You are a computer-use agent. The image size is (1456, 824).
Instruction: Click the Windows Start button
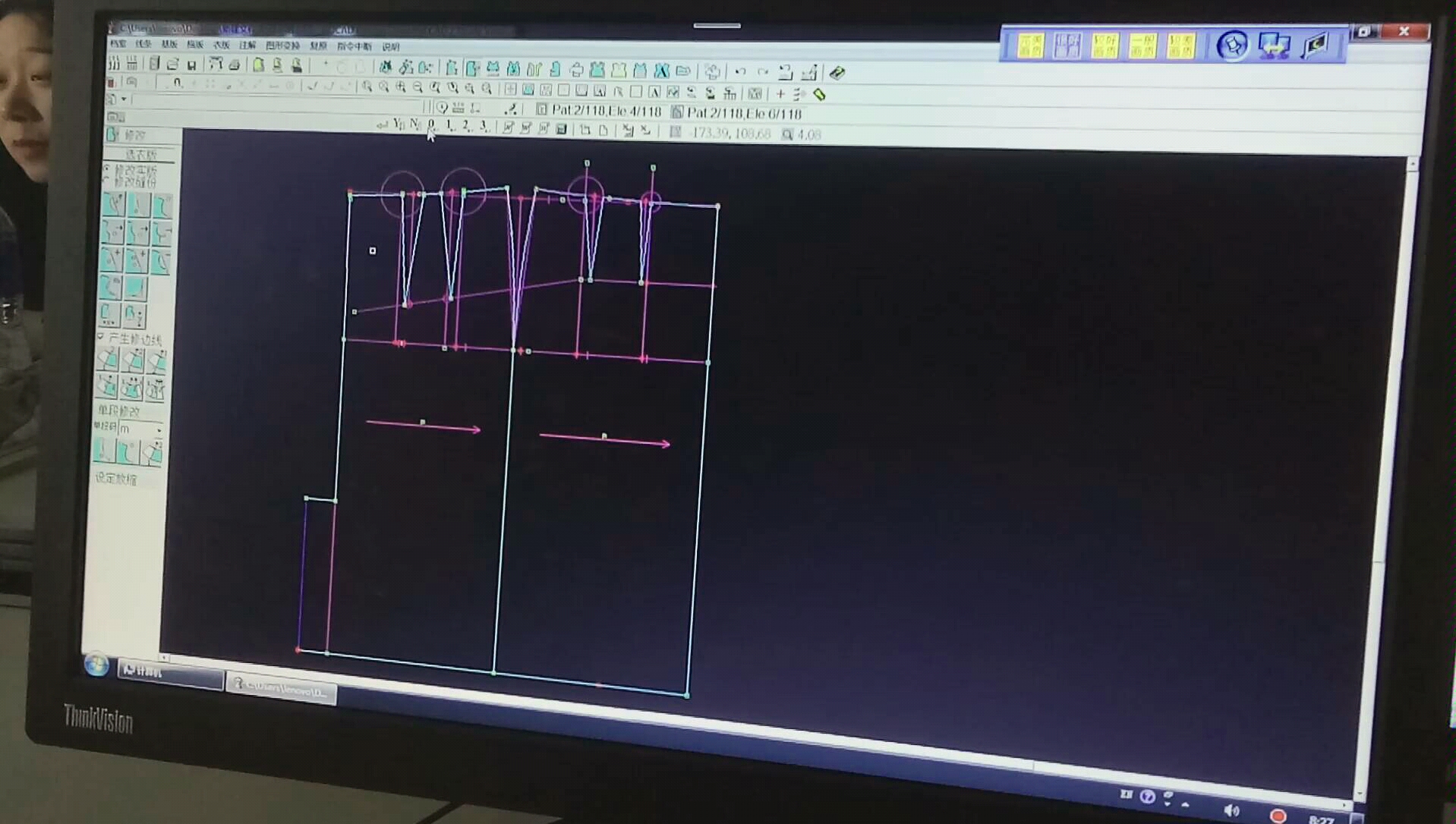pyautogui.click(x=96, y=665)
